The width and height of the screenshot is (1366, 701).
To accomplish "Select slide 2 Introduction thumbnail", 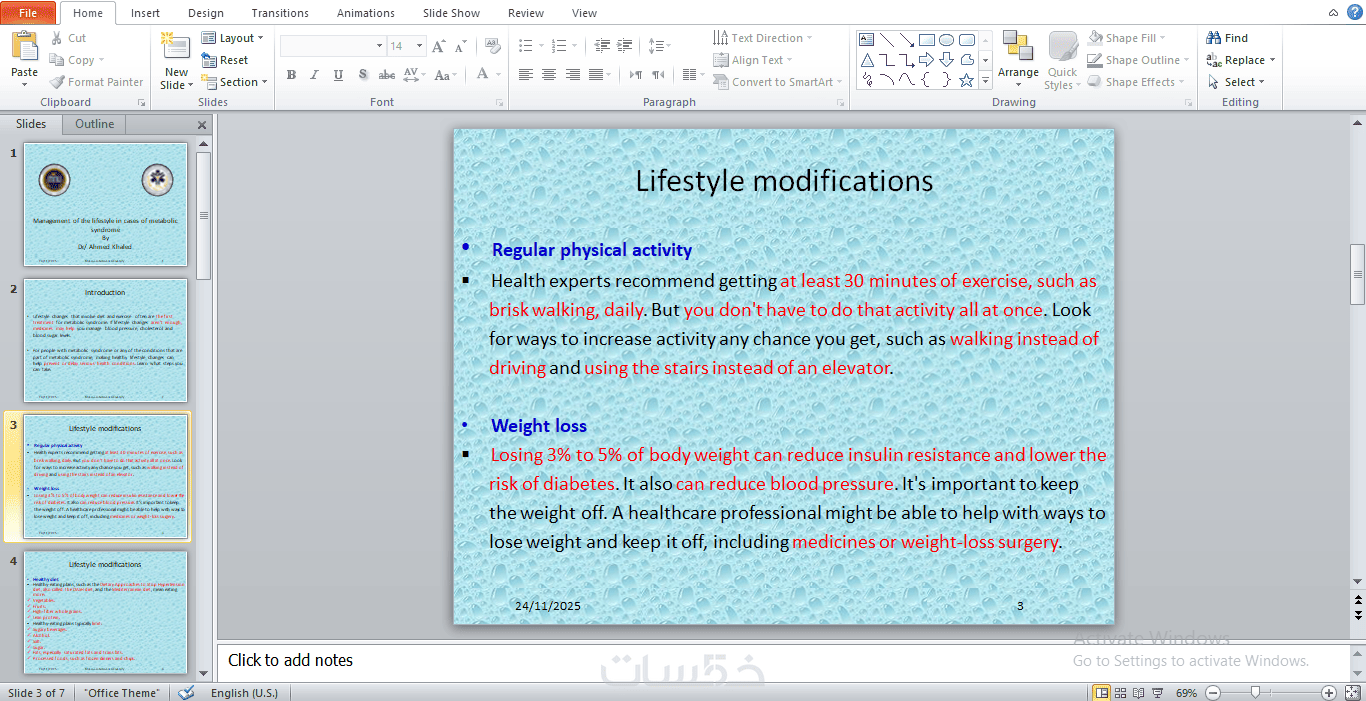I will click(x=105, y=340).
